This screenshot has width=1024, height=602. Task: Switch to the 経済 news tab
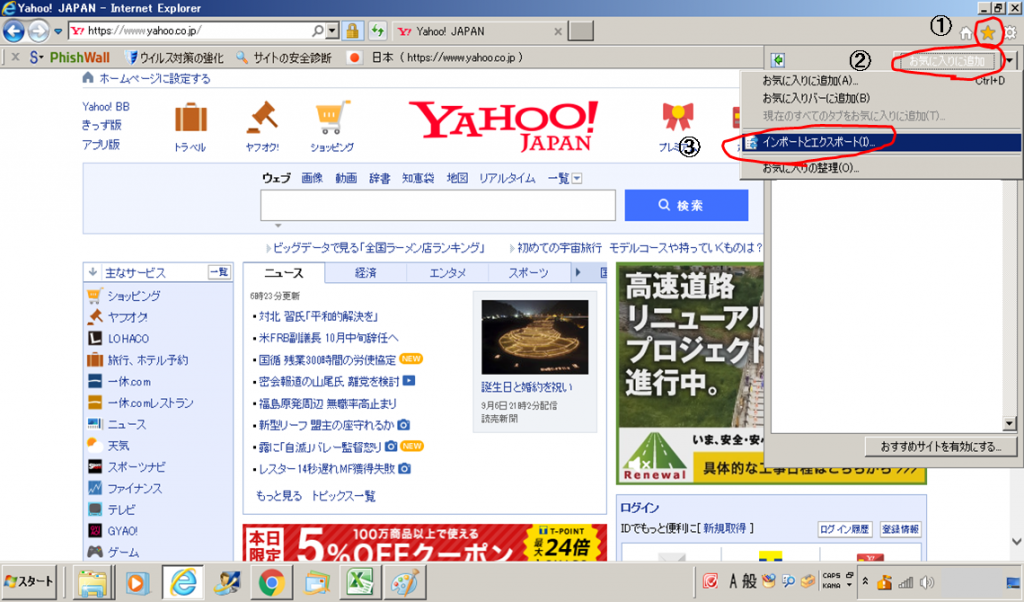pyautogui.click(x=366, y=272)
